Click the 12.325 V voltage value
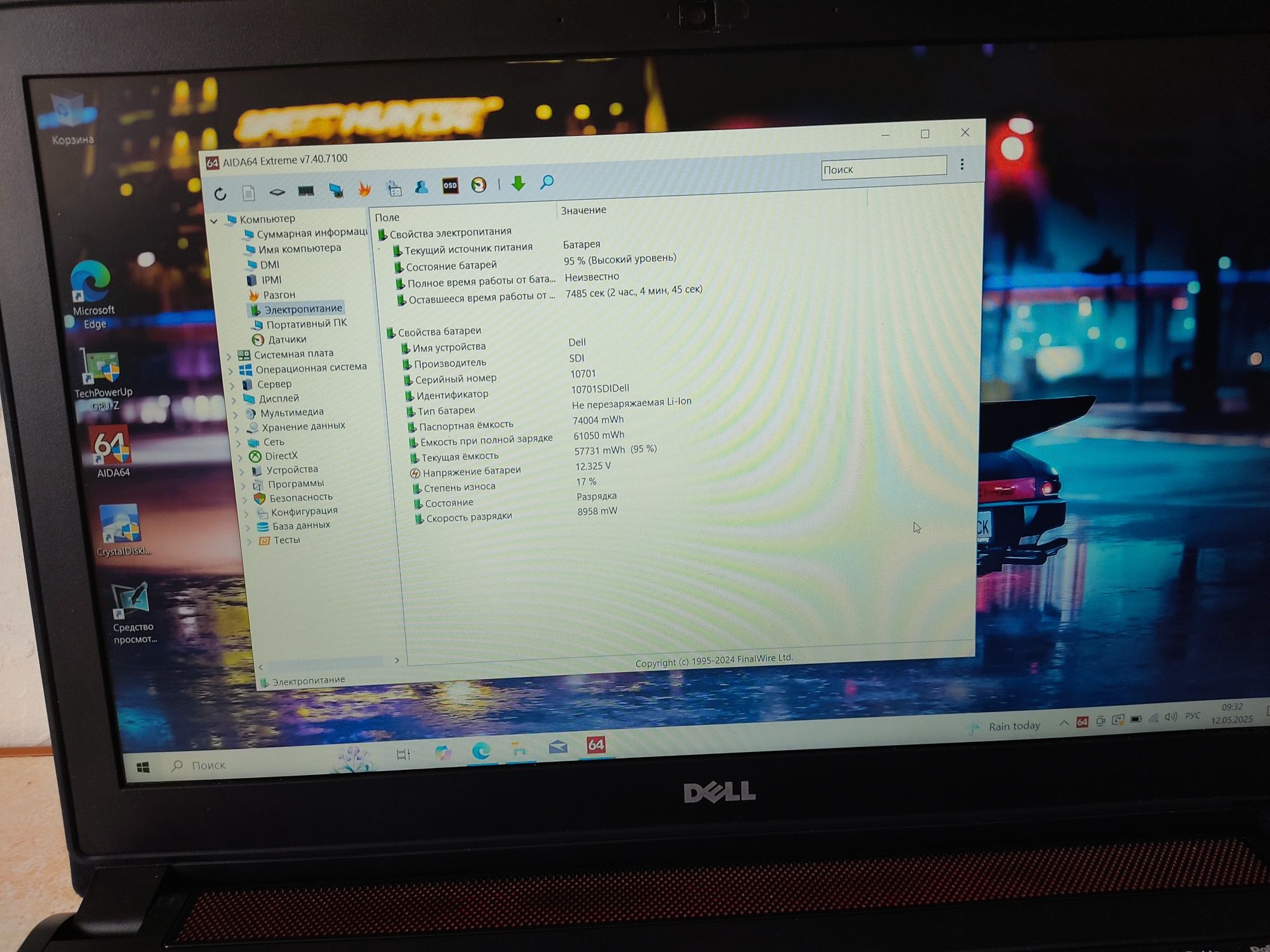Image resolution: width=1270 pixels, height=952 pixels. (x=593, y=466)
